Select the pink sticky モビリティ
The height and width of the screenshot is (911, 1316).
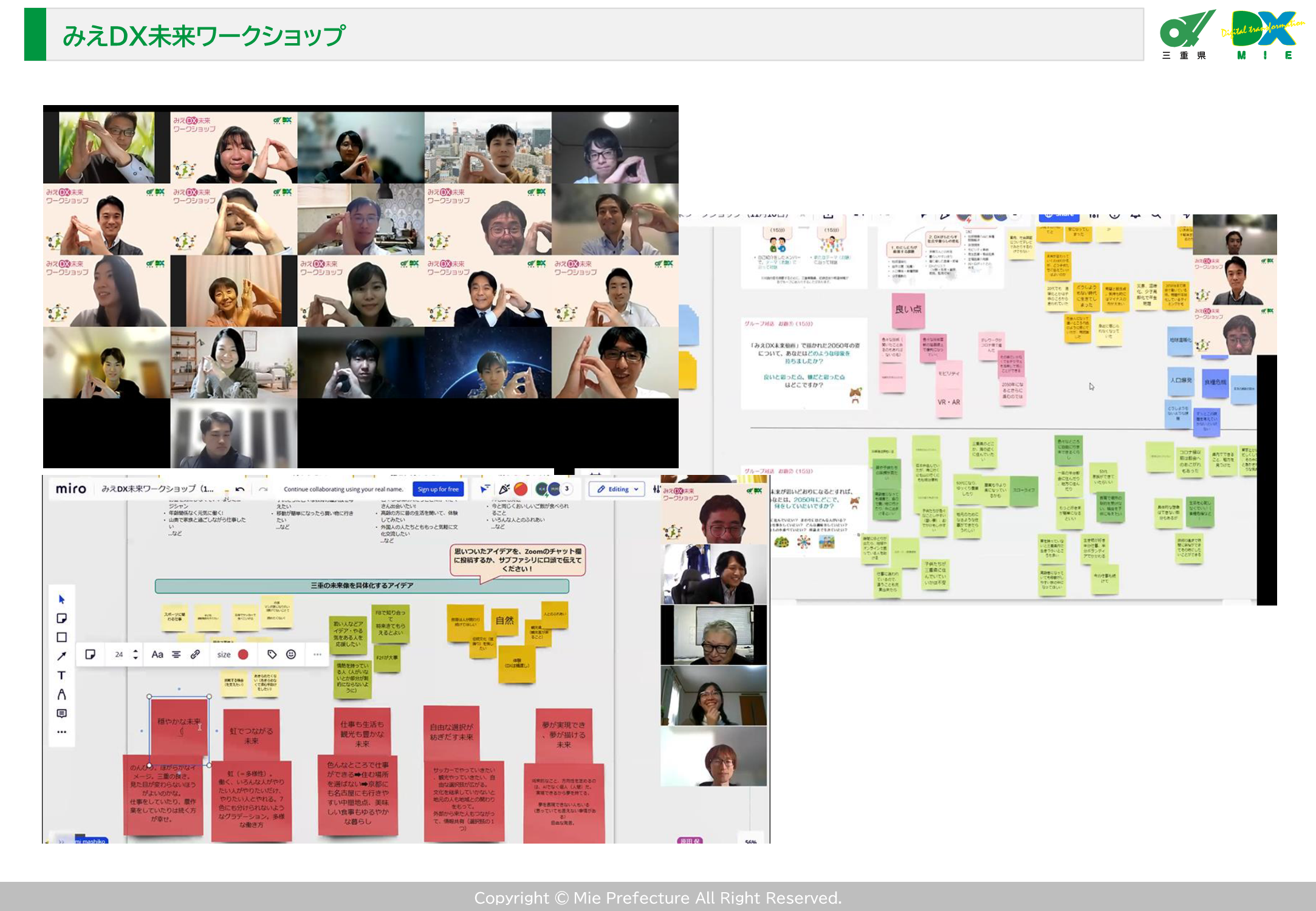pos(948,374)
